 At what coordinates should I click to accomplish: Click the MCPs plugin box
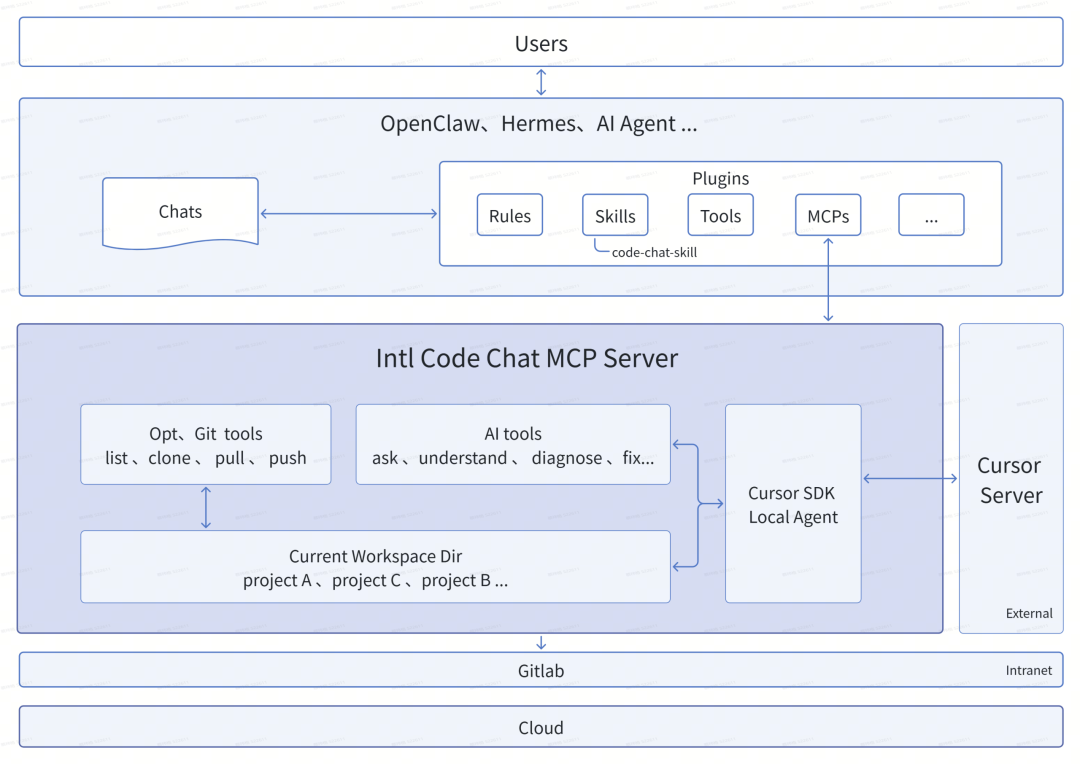tap(828, 215)
